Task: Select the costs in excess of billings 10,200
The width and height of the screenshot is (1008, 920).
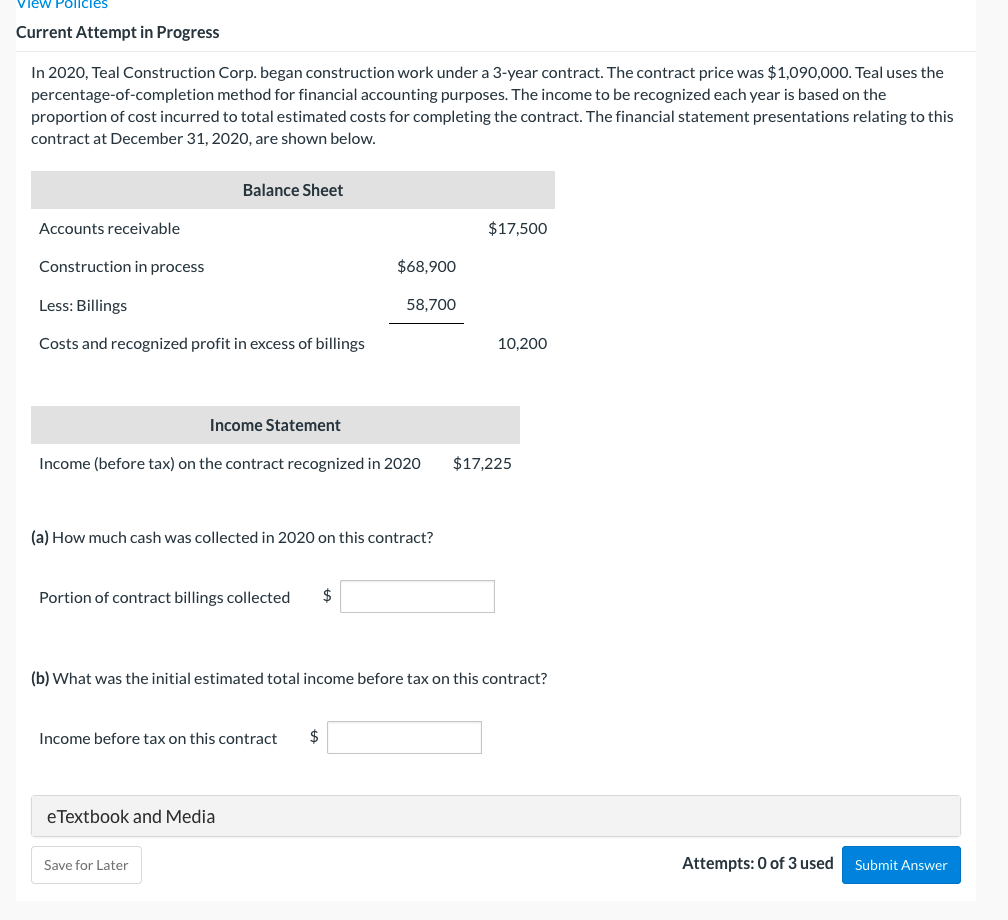Action: point(522,343)
